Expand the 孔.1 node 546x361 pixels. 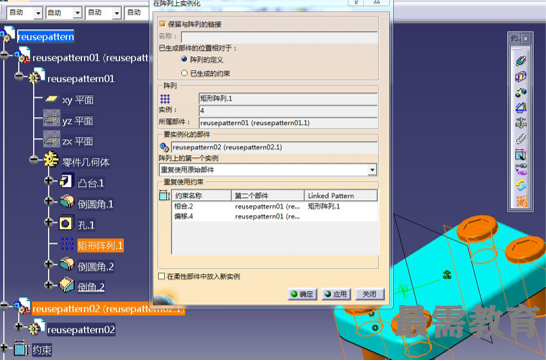(48, 222)
